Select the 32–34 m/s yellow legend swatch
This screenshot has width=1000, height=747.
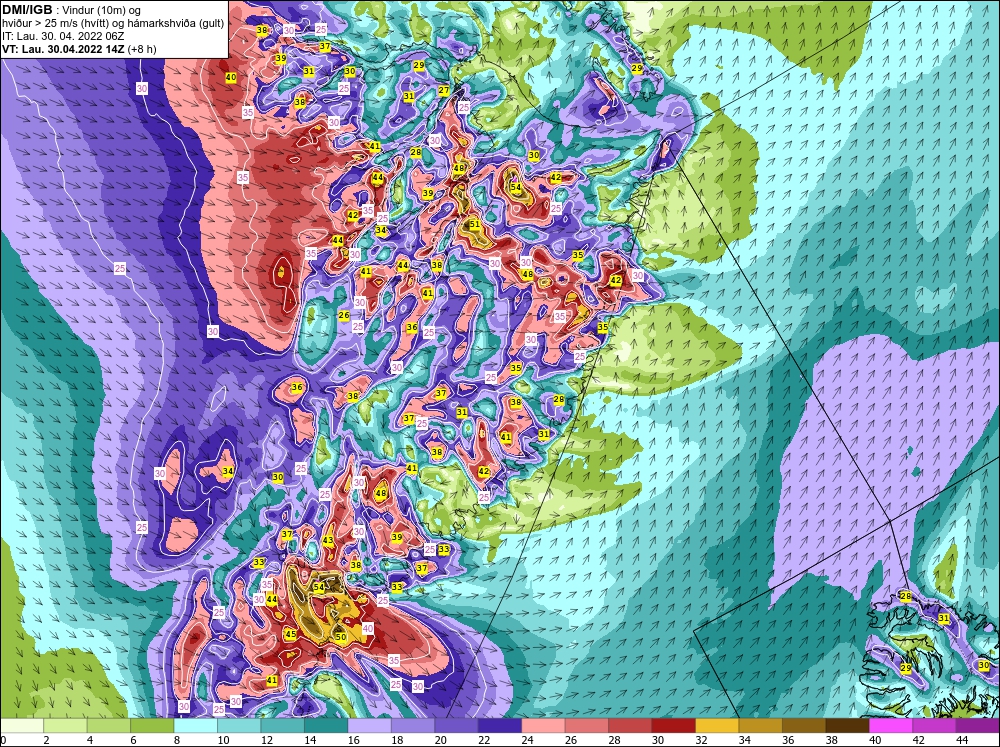(x=717, y=726)
